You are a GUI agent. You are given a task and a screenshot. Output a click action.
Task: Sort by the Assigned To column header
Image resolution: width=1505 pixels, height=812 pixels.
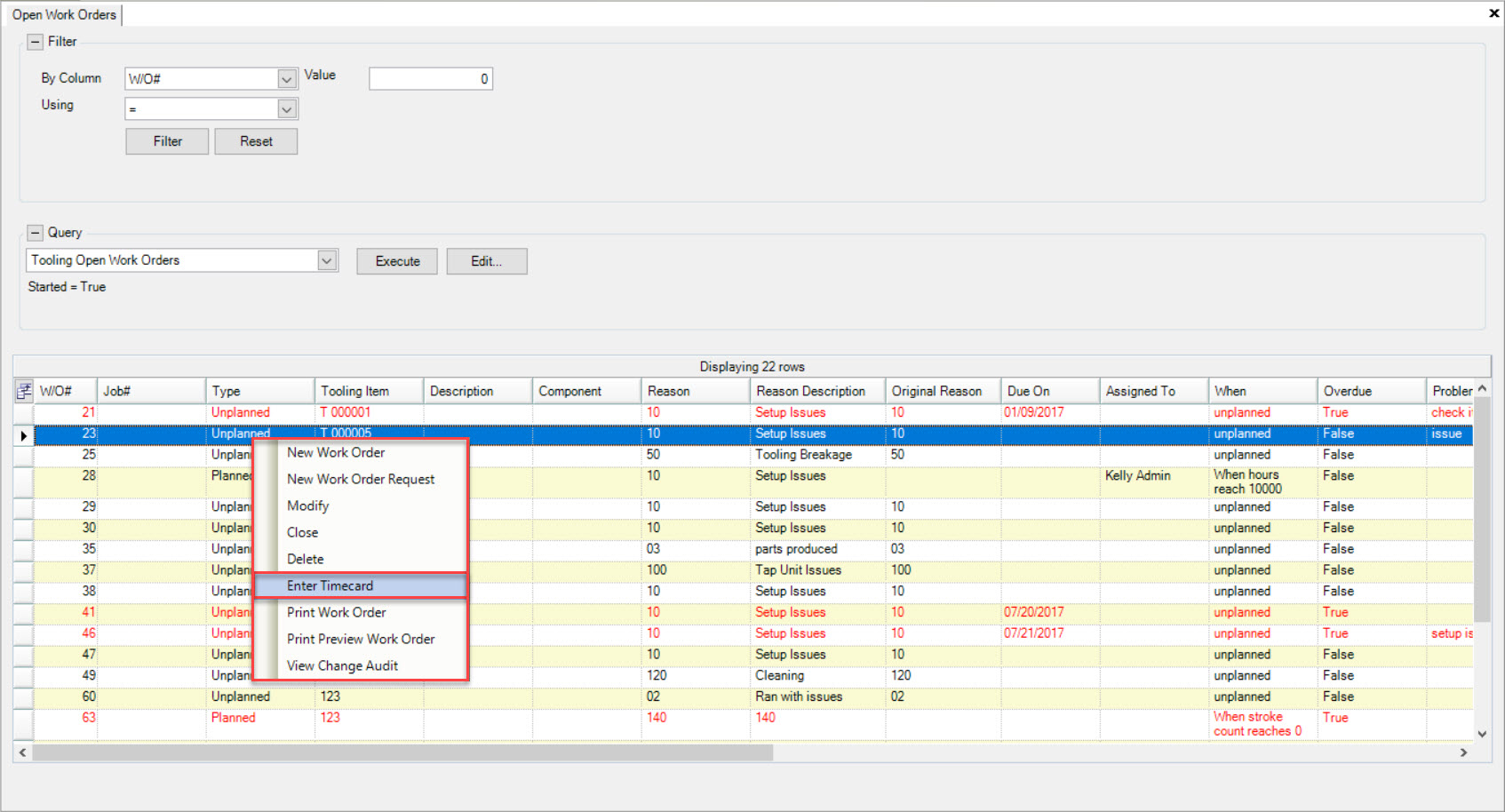(1154, 391)
